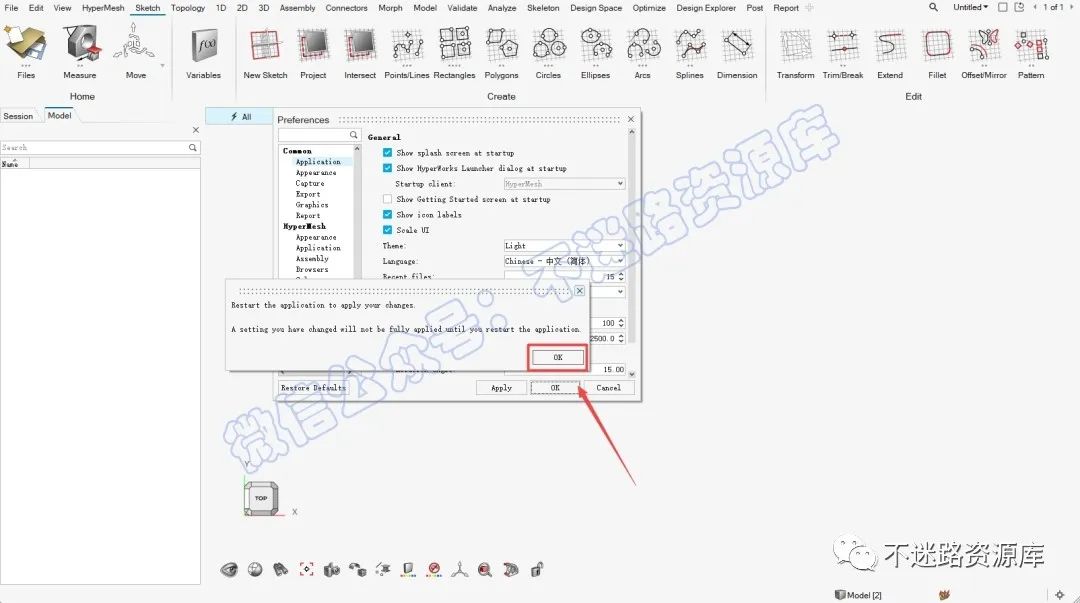
Task: Select the Pattern tool
Action: coord(1031,52)
